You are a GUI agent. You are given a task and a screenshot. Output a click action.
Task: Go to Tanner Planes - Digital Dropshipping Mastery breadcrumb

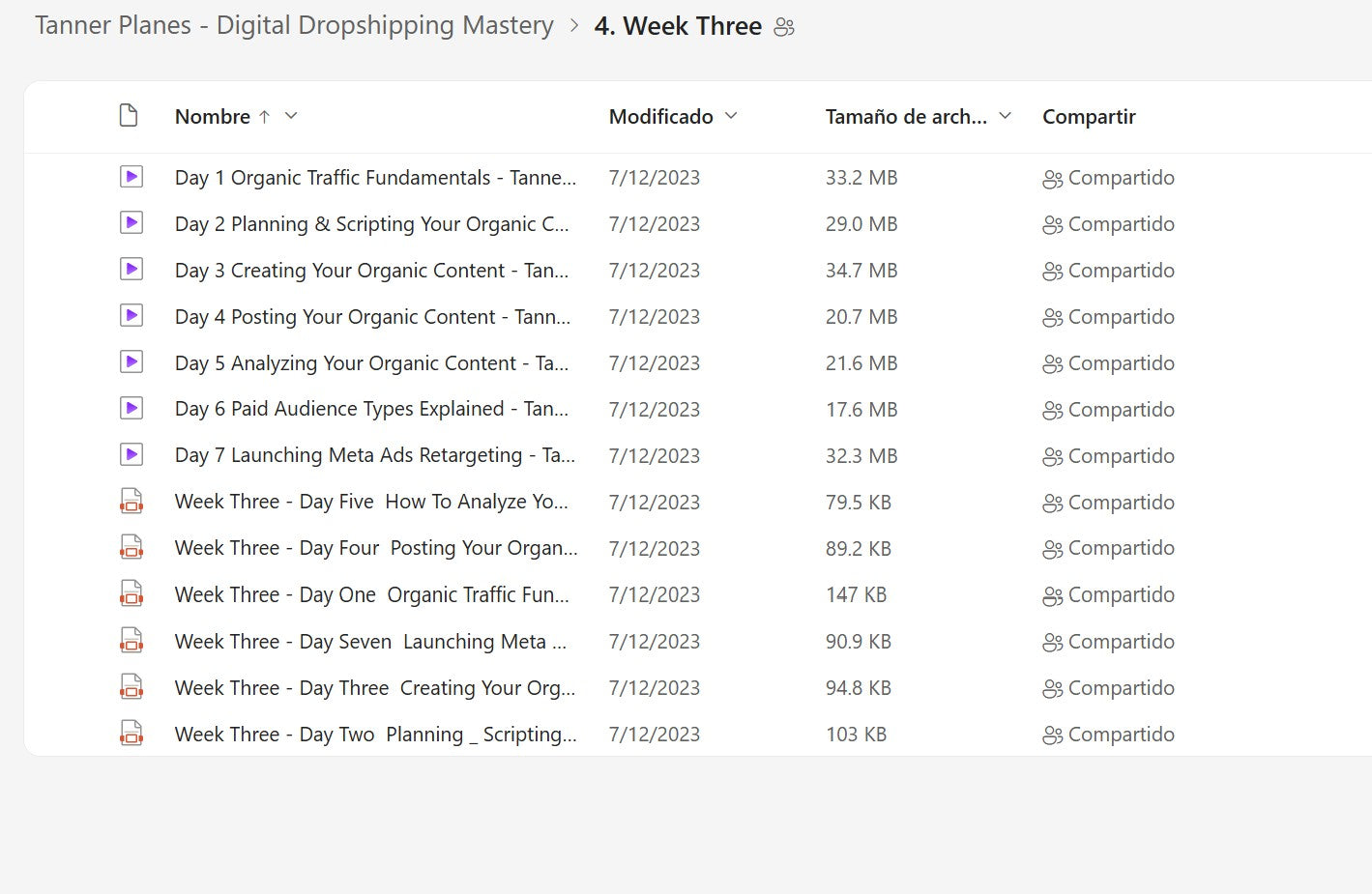(x=294, y=26)
